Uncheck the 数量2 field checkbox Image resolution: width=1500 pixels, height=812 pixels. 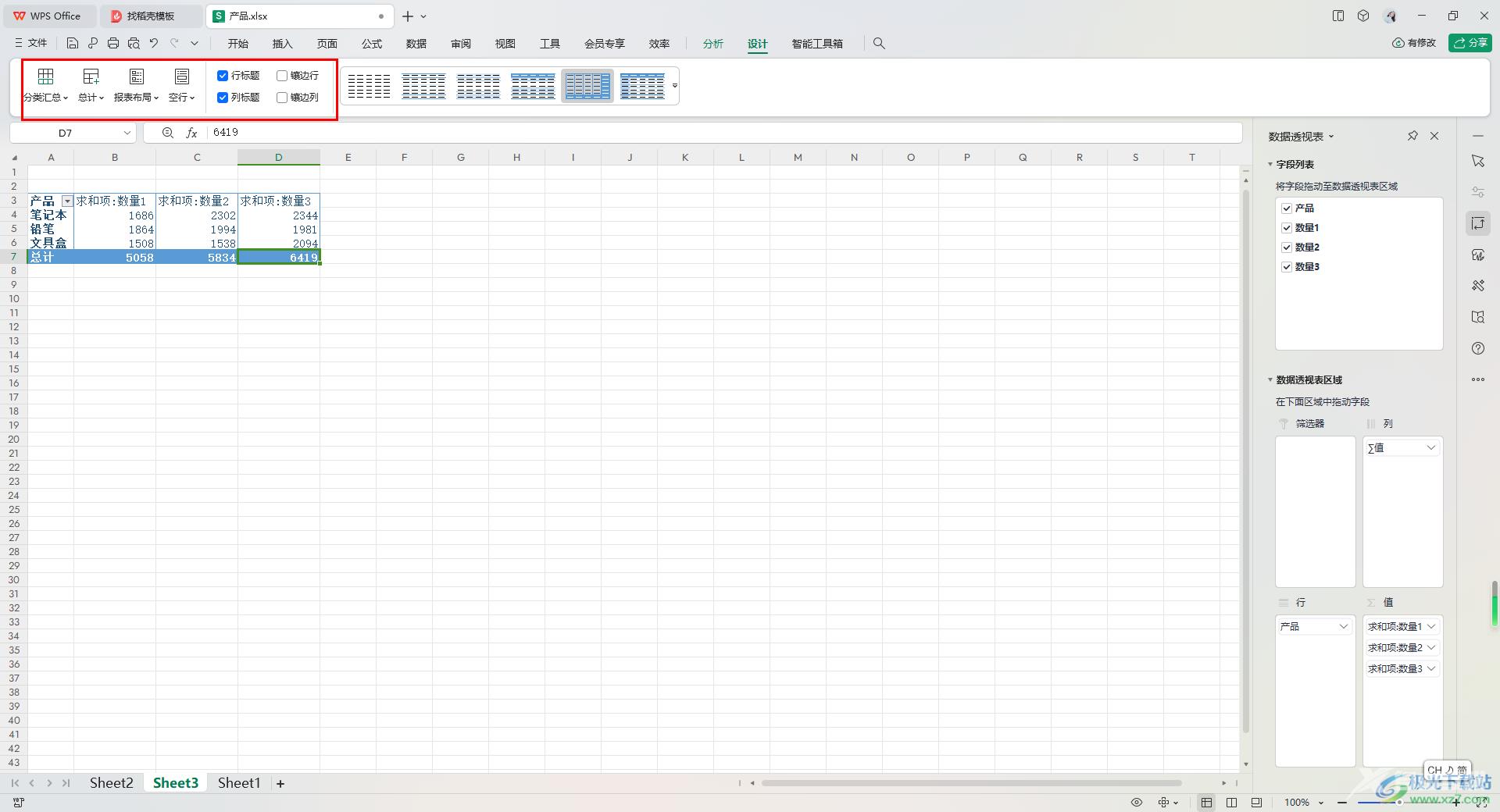1287,248
